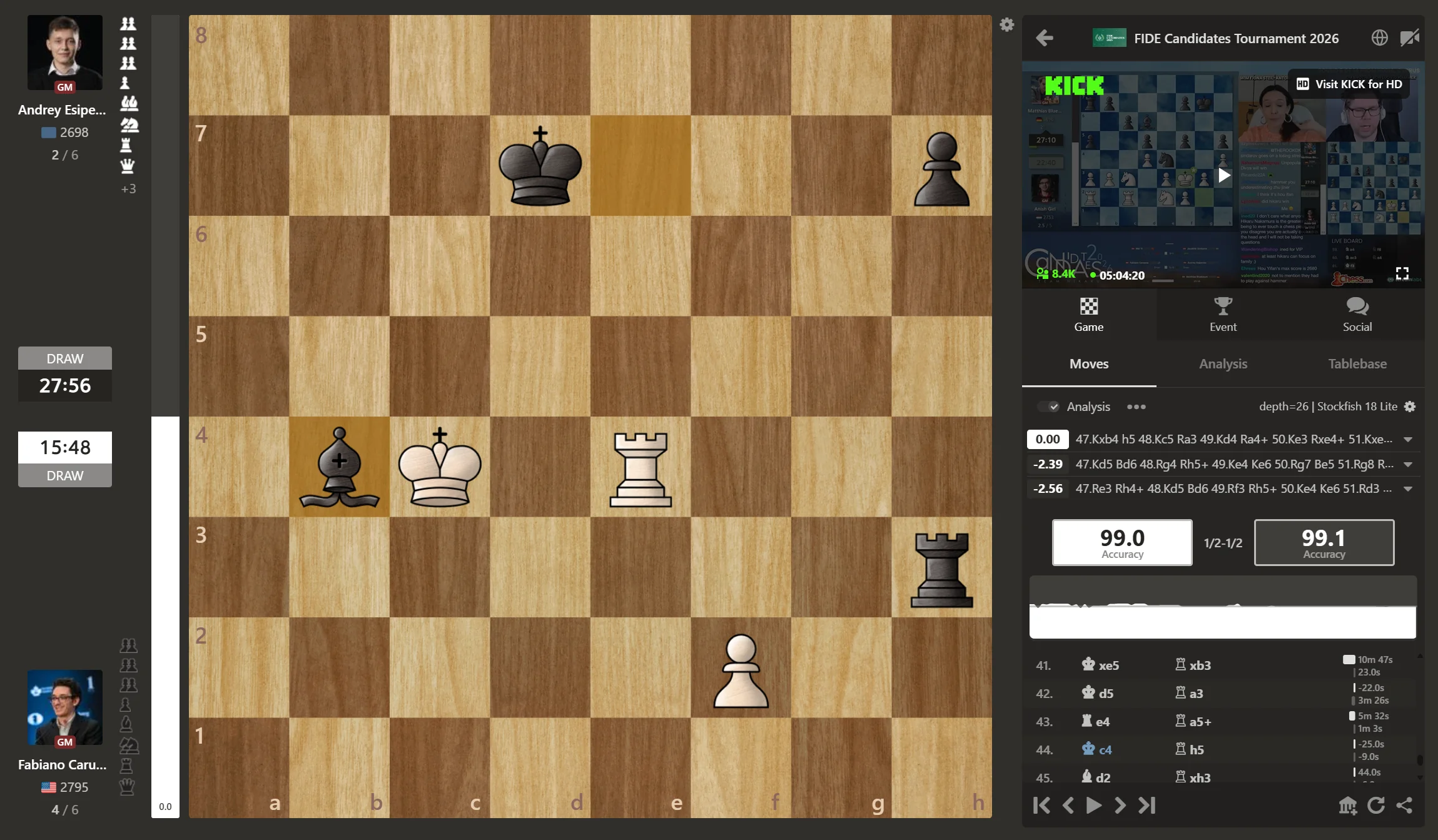
Task: Open the globe icon next to tournament title
Action: [1379, 37]
